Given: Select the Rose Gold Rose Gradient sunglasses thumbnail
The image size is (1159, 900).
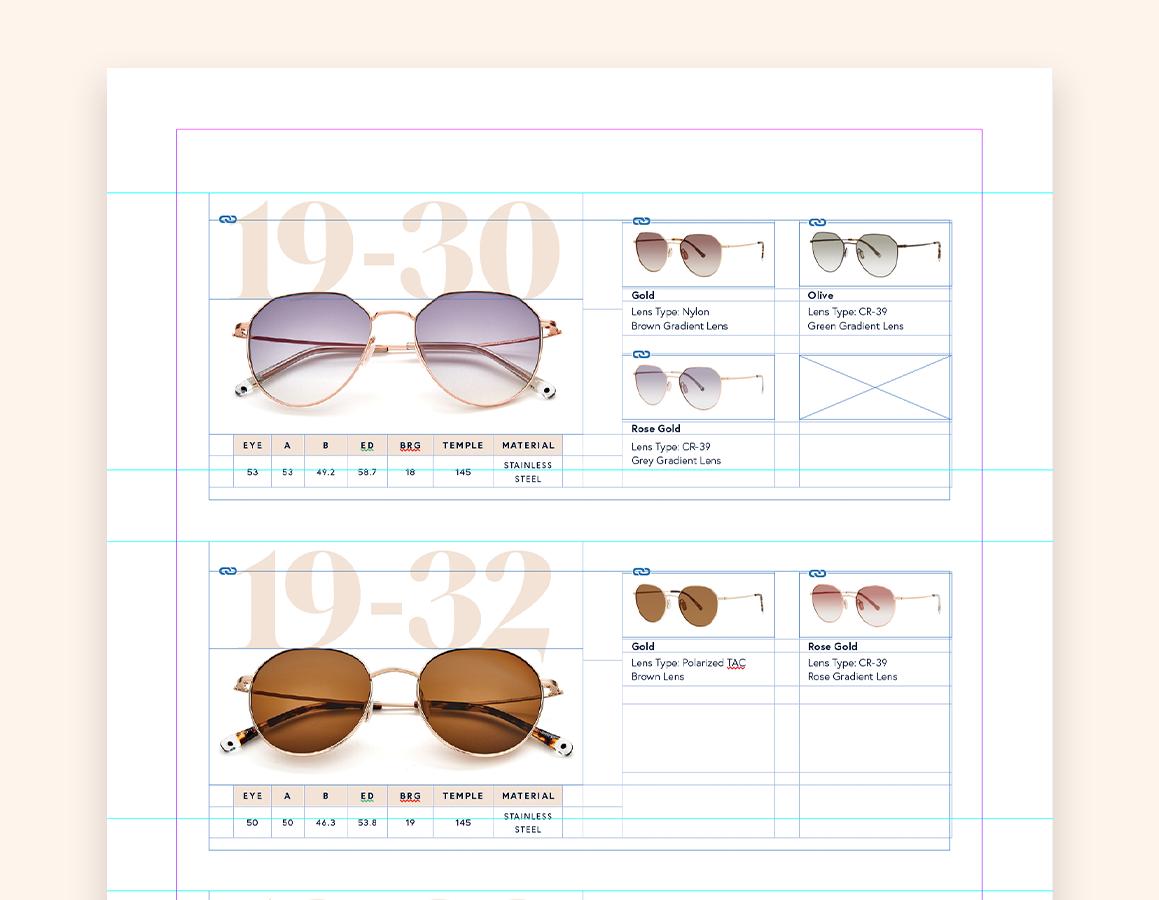Looking at the screenshot, I should [875, 604].
